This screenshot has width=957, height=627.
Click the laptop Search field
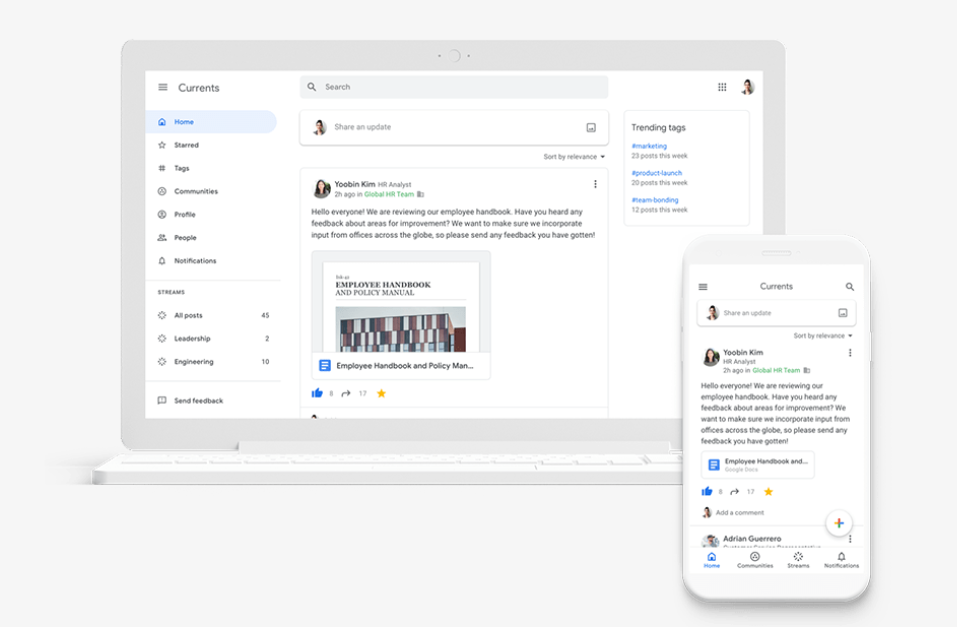click(453, 87)
